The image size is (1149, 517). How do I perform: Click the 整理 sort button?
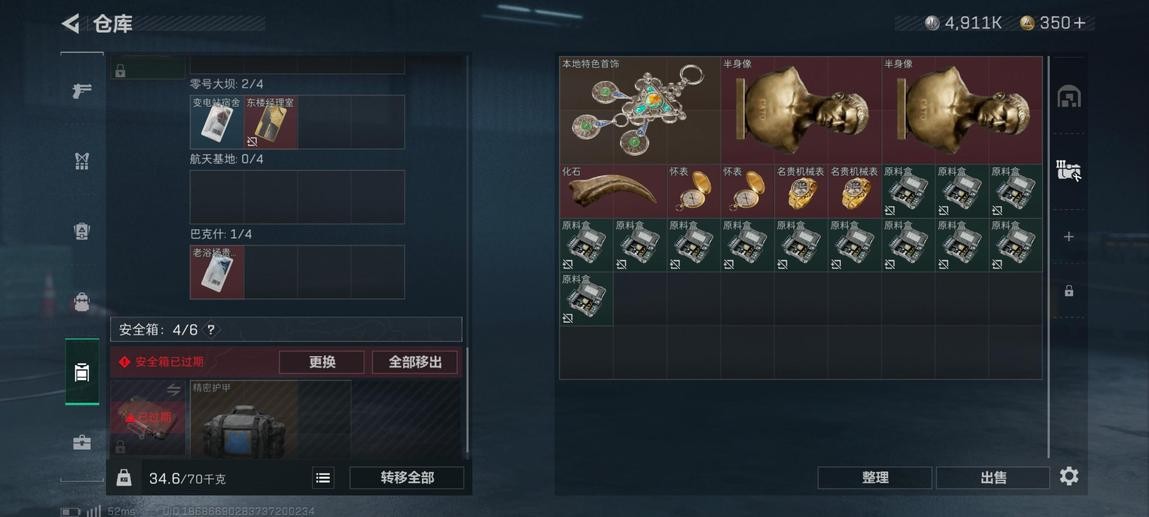[x=875, y=478]
